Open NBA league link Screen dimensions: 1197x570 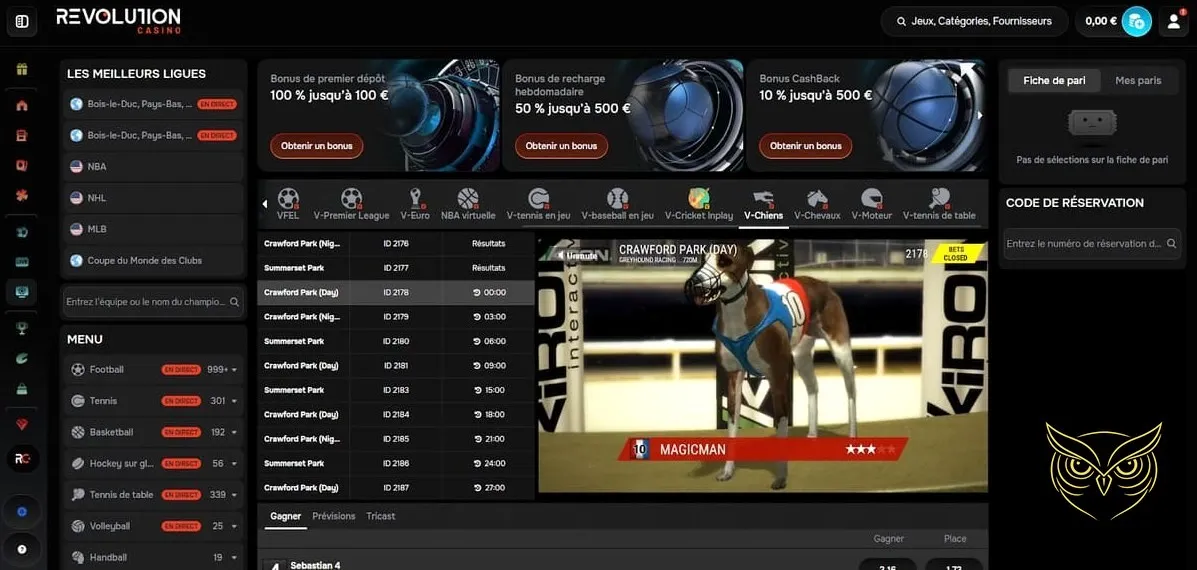[x=153, y=166]
